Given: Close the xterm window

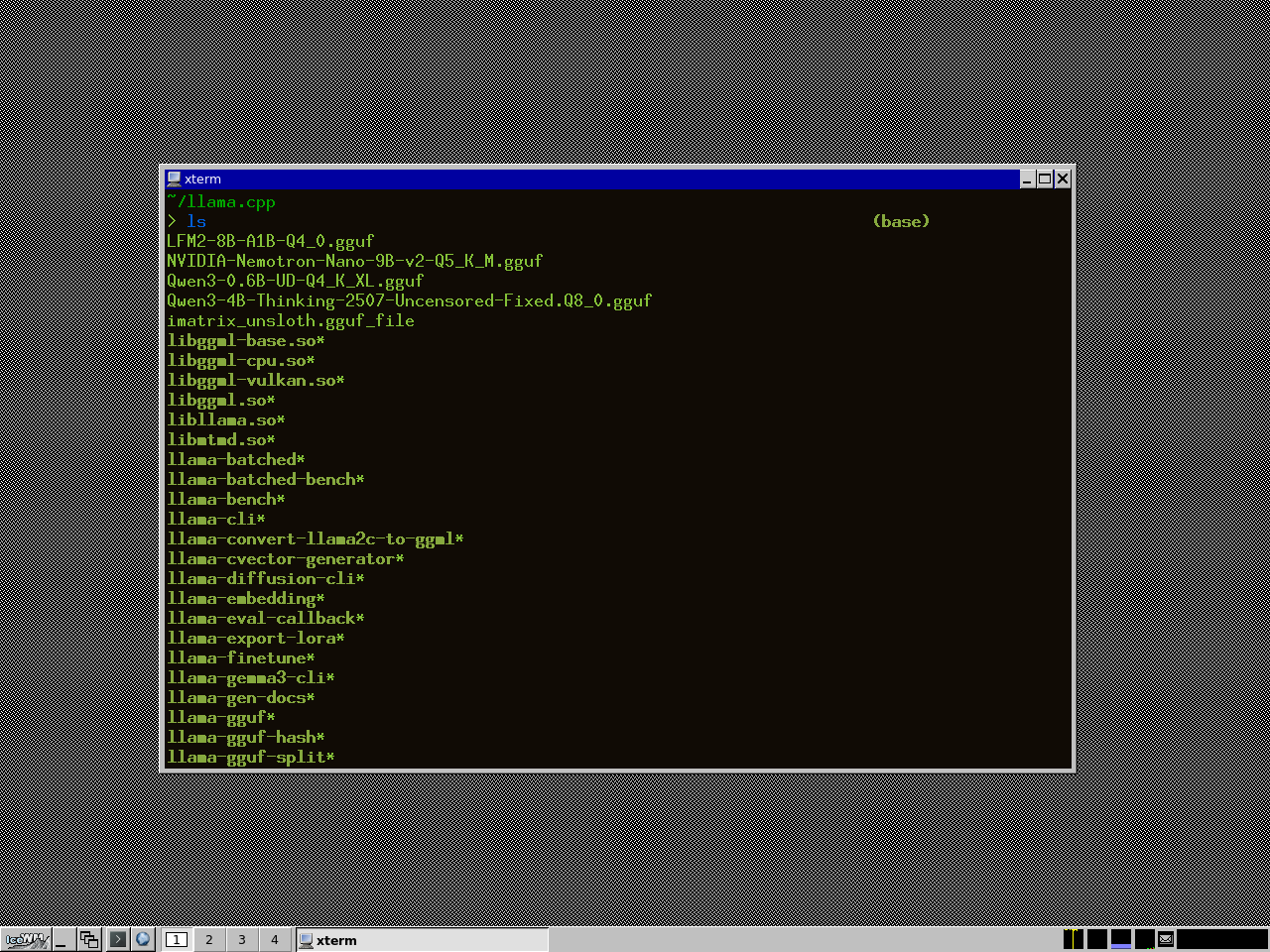Looking at the screenshot, I should point(1063,178).
